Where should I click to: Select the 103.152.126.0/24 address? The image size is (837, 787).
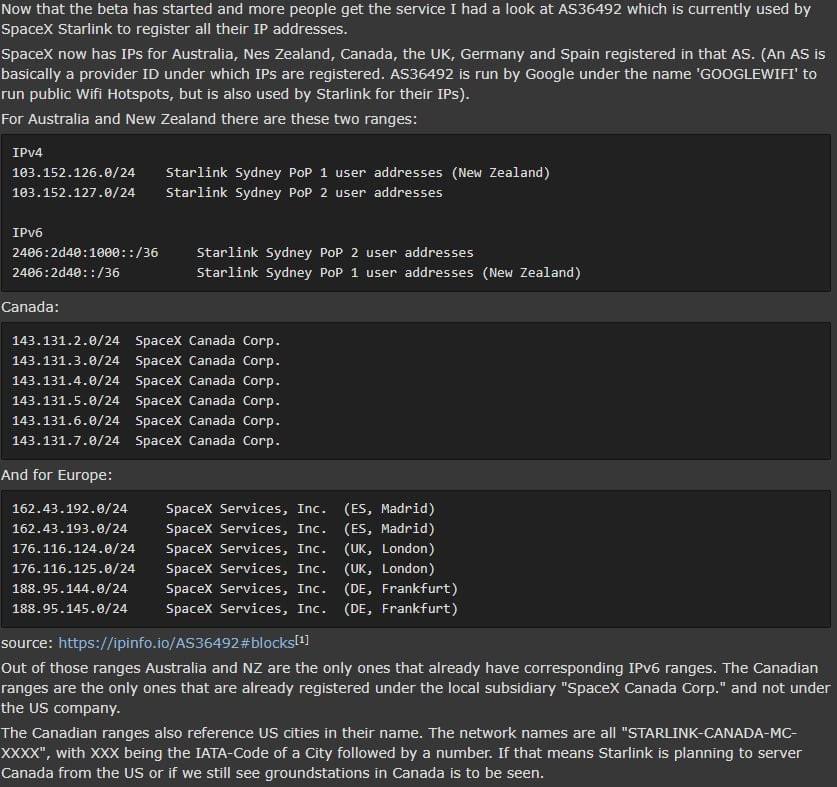pyautogui.click(x=74, y=173)
